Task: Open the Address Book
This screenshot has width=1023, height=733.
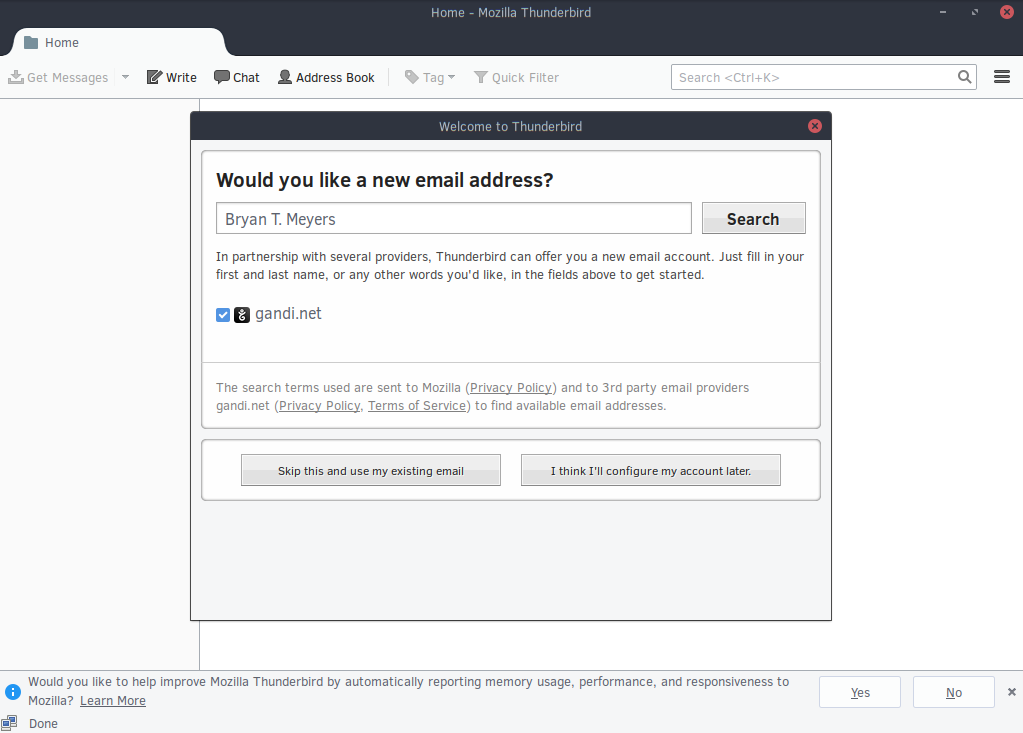Action: pos(326,77)
